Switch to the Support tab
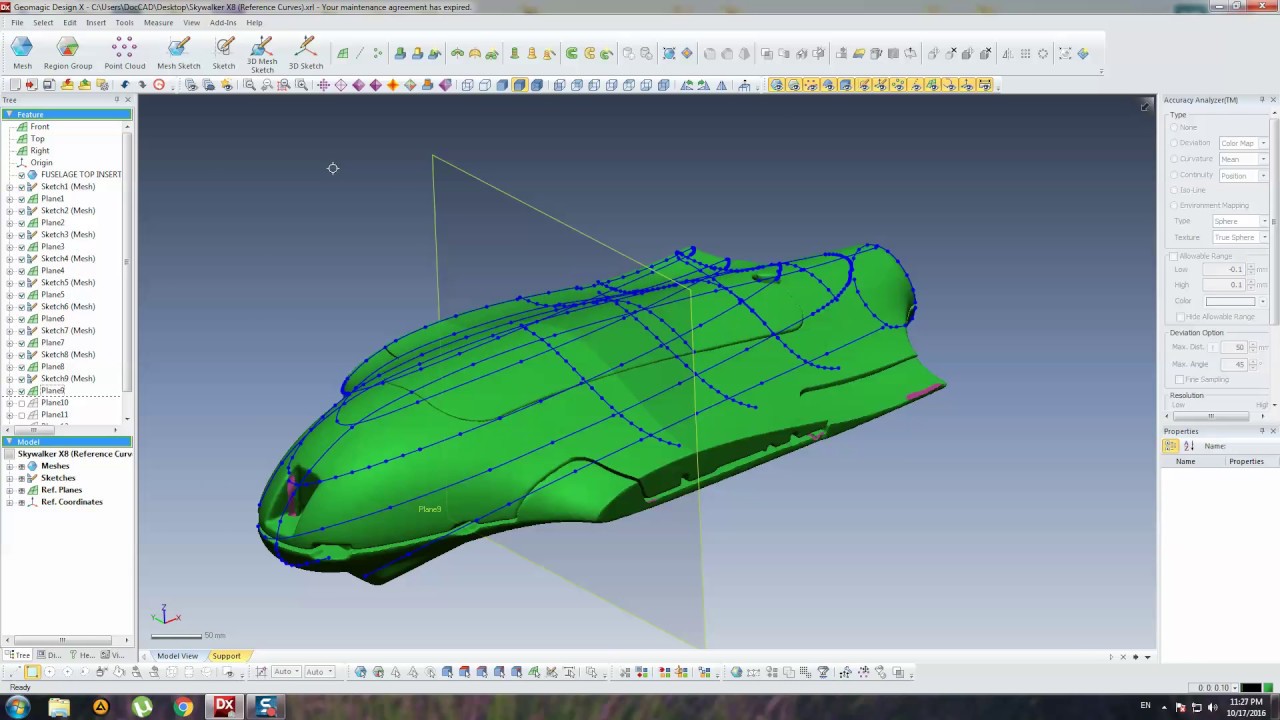The height and width of the screenshot is (720, 1280). pos(226,656)
